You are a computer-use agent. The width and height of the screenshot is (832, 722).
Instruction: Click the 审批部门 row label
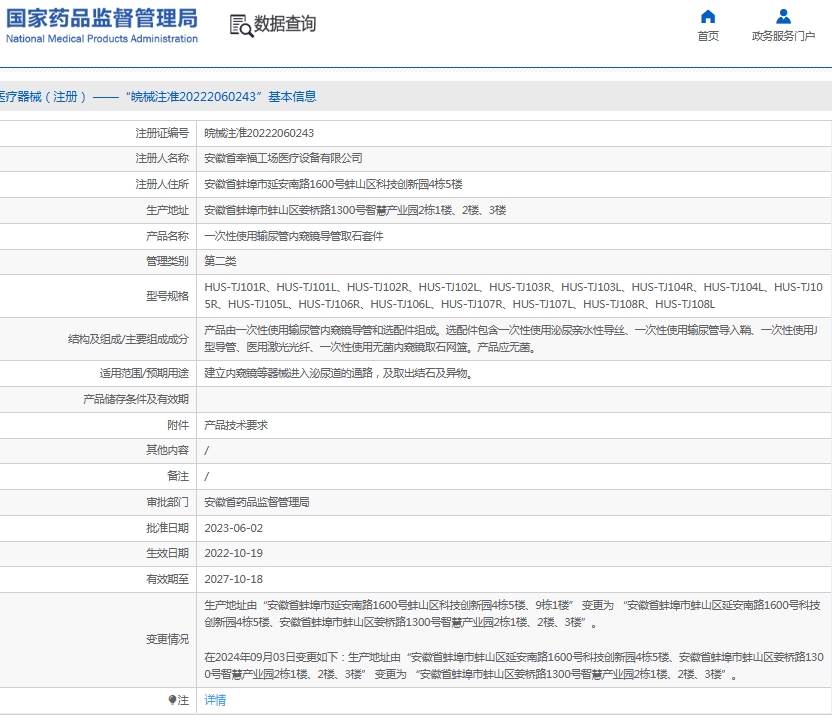click(167, 502)
